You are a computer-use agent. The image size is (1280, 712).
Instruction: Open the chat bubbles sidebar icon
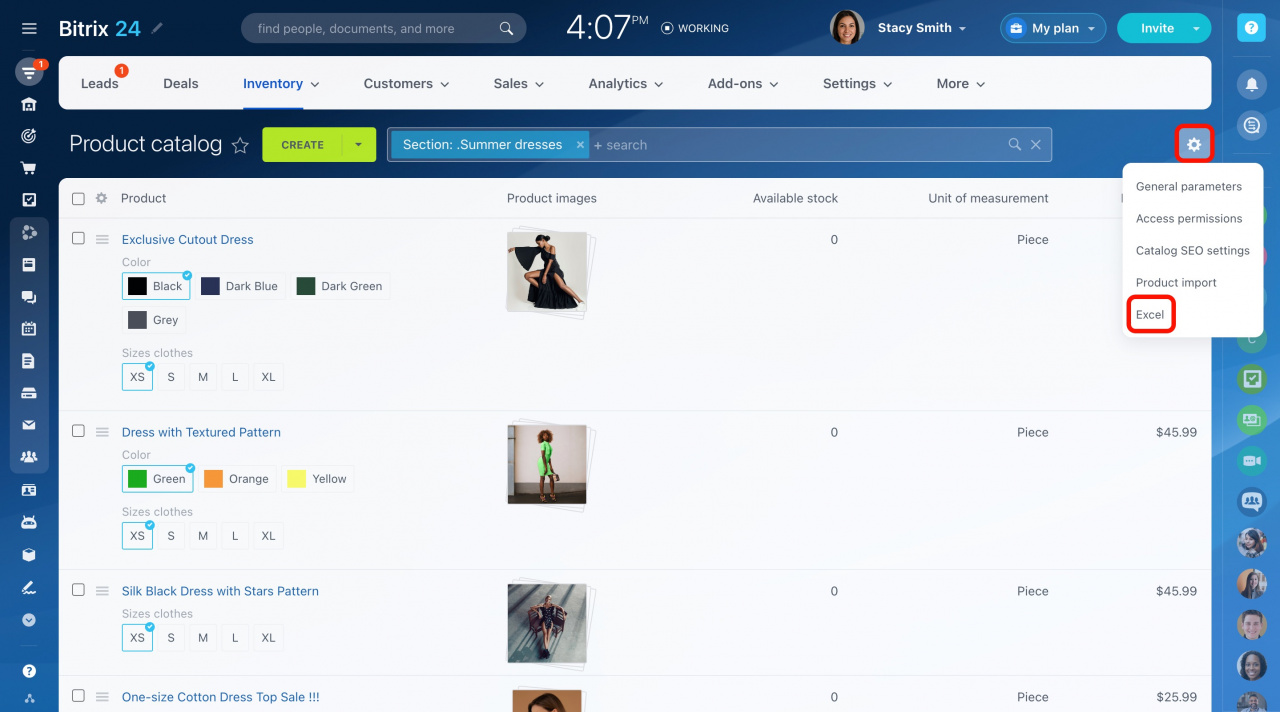(29, 297)
